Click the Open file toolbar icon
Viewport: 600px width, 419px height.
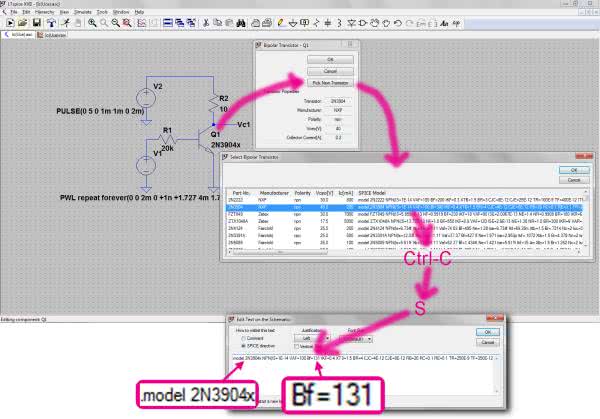(23, 21)
